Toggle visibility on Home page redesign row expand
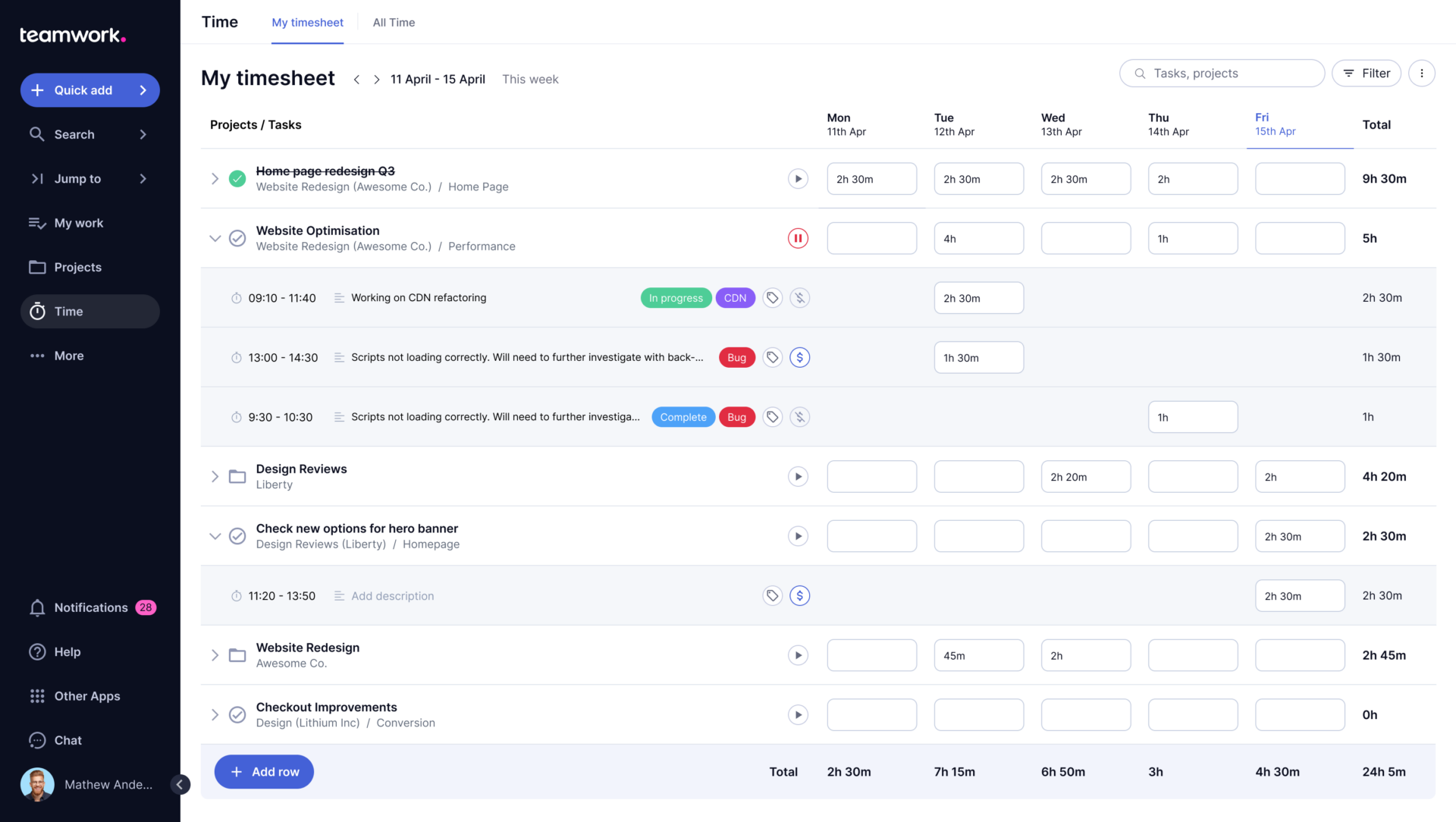The width and height of the screenshot is (1456, 822). (213, 178)
